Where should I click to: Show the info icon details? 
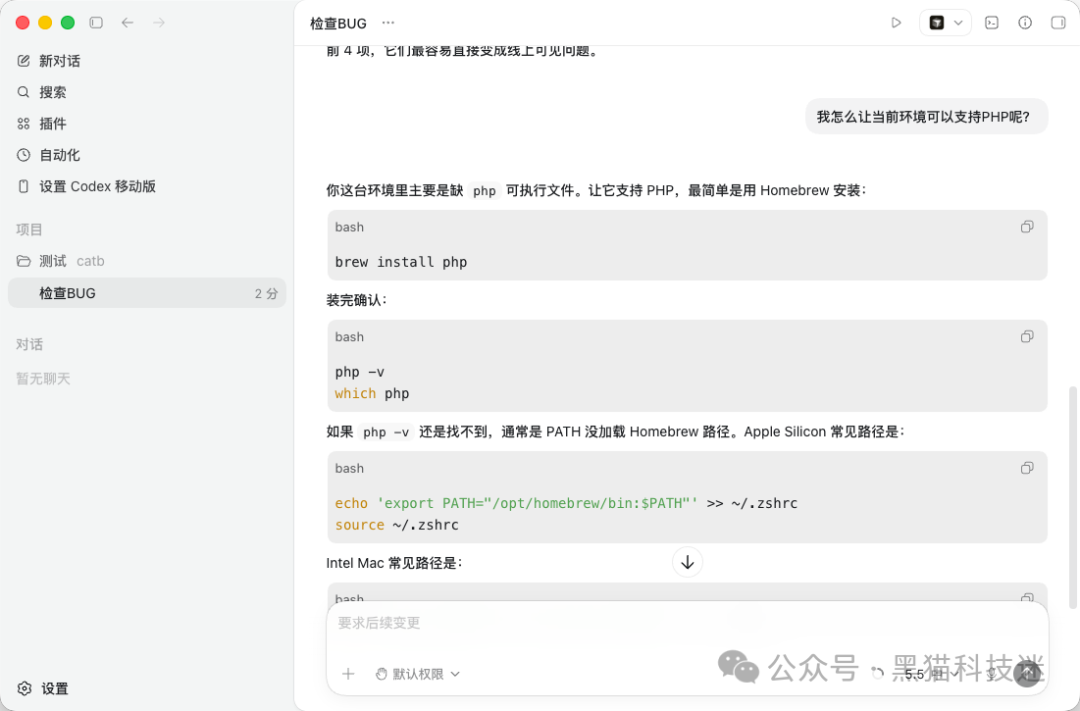[x=1025, y=23]
